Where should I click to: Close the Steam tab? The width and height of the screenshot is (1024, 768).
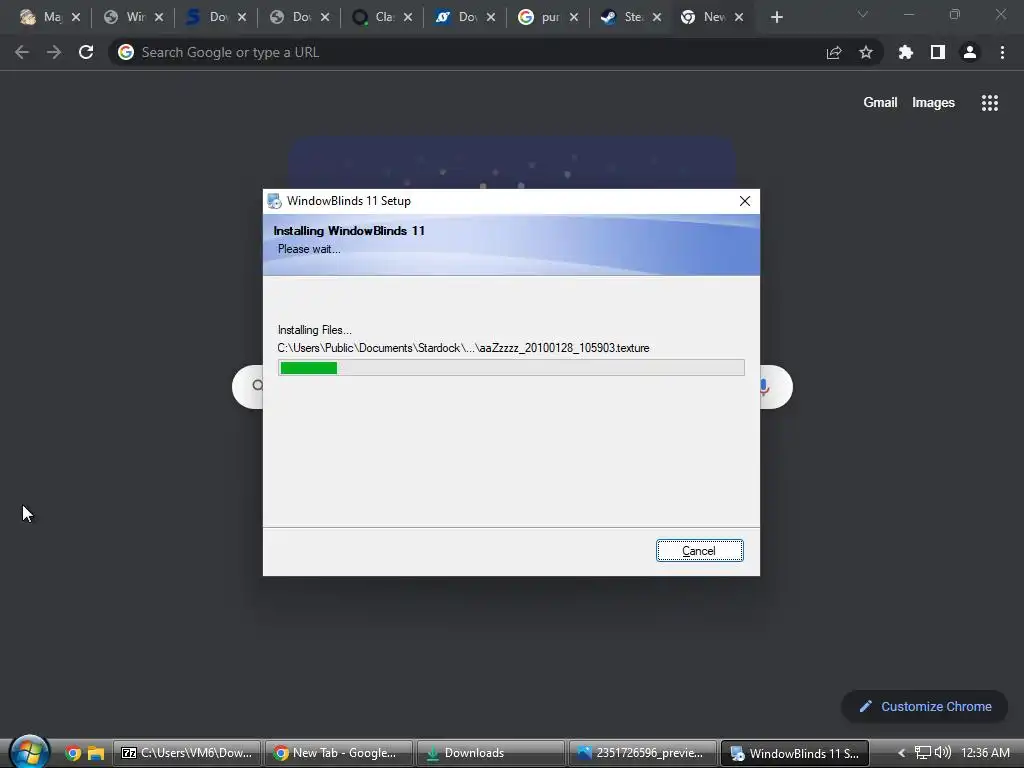click(657, 17)
